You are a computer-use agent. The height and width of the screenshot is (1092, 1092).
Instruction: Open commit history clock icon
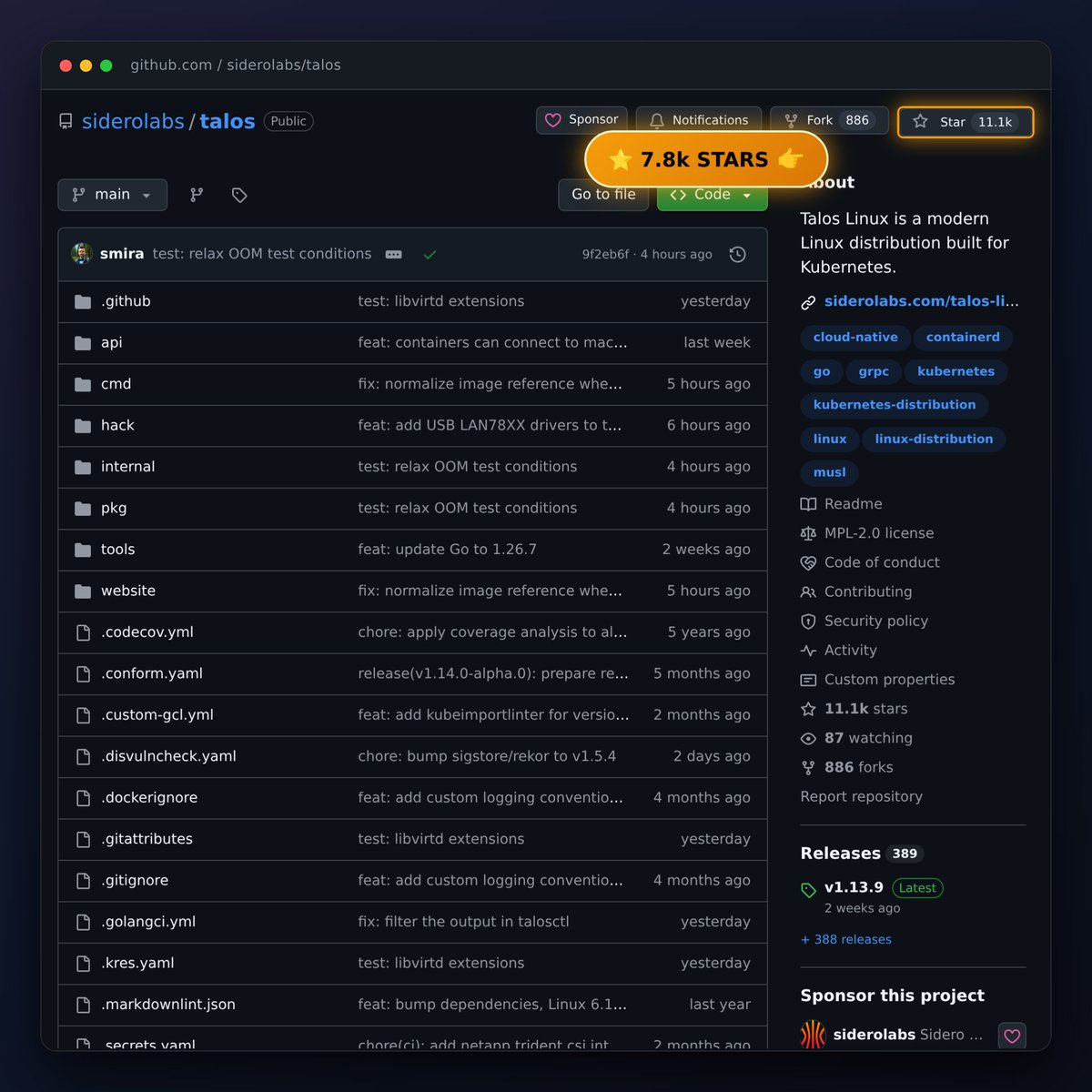pos(738,255)
